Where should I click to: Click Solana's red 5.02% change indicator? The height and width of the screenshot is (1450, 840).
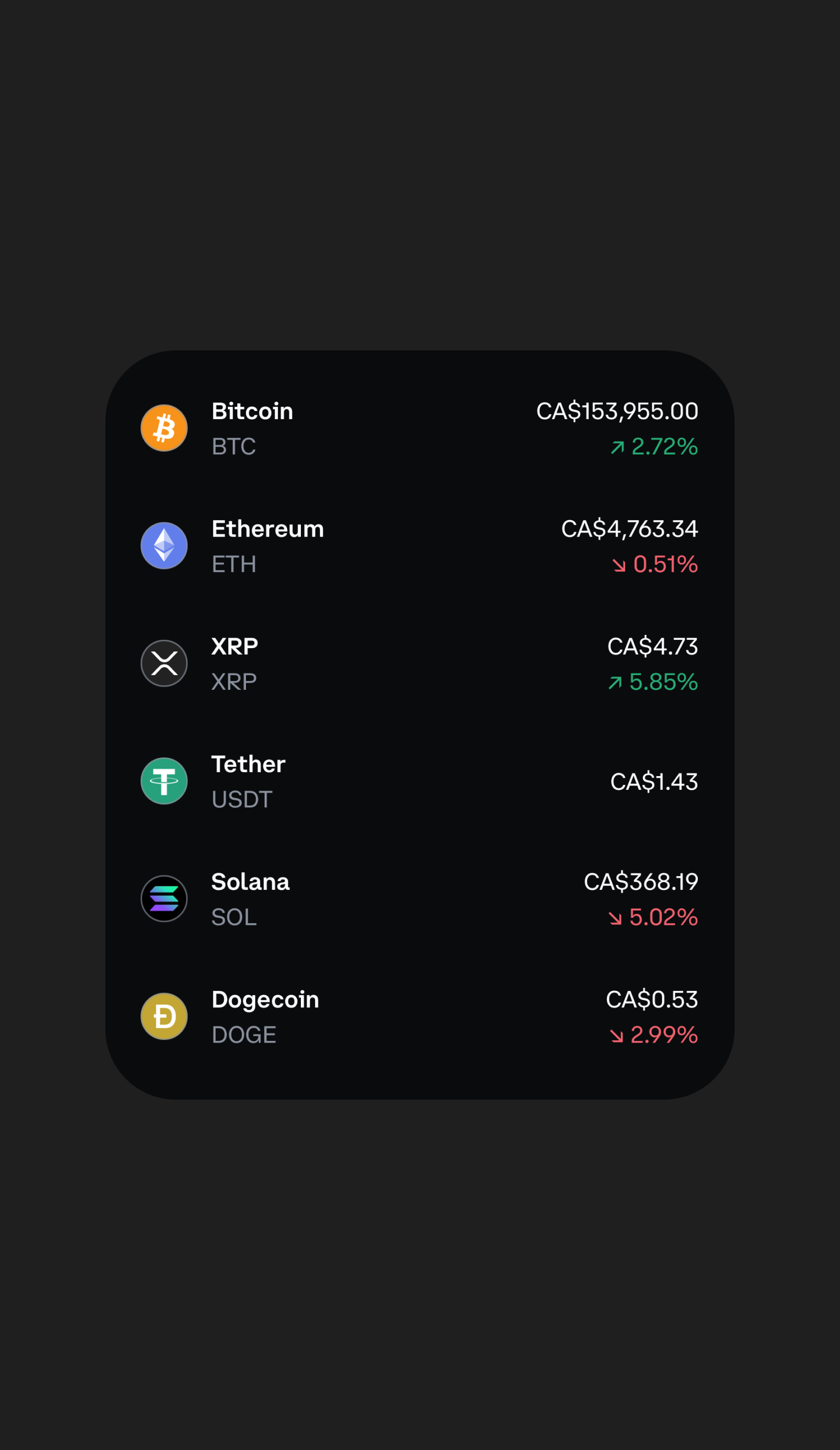[653, 917]
